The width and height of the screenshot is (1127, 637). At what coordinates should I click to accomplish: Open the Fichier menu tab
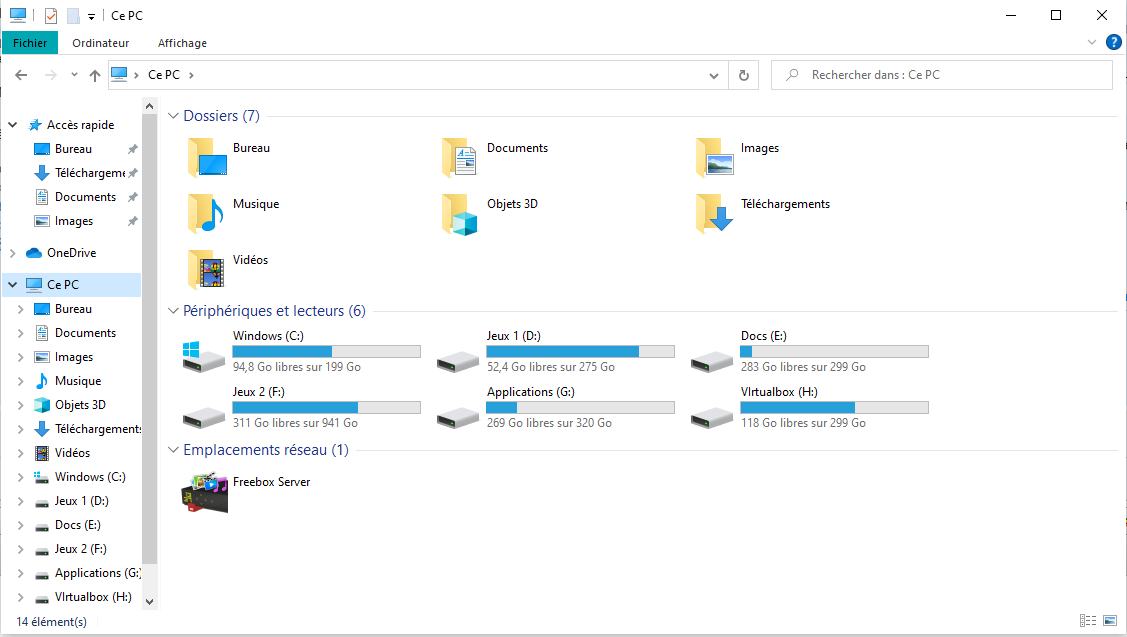tap(30, 43)
